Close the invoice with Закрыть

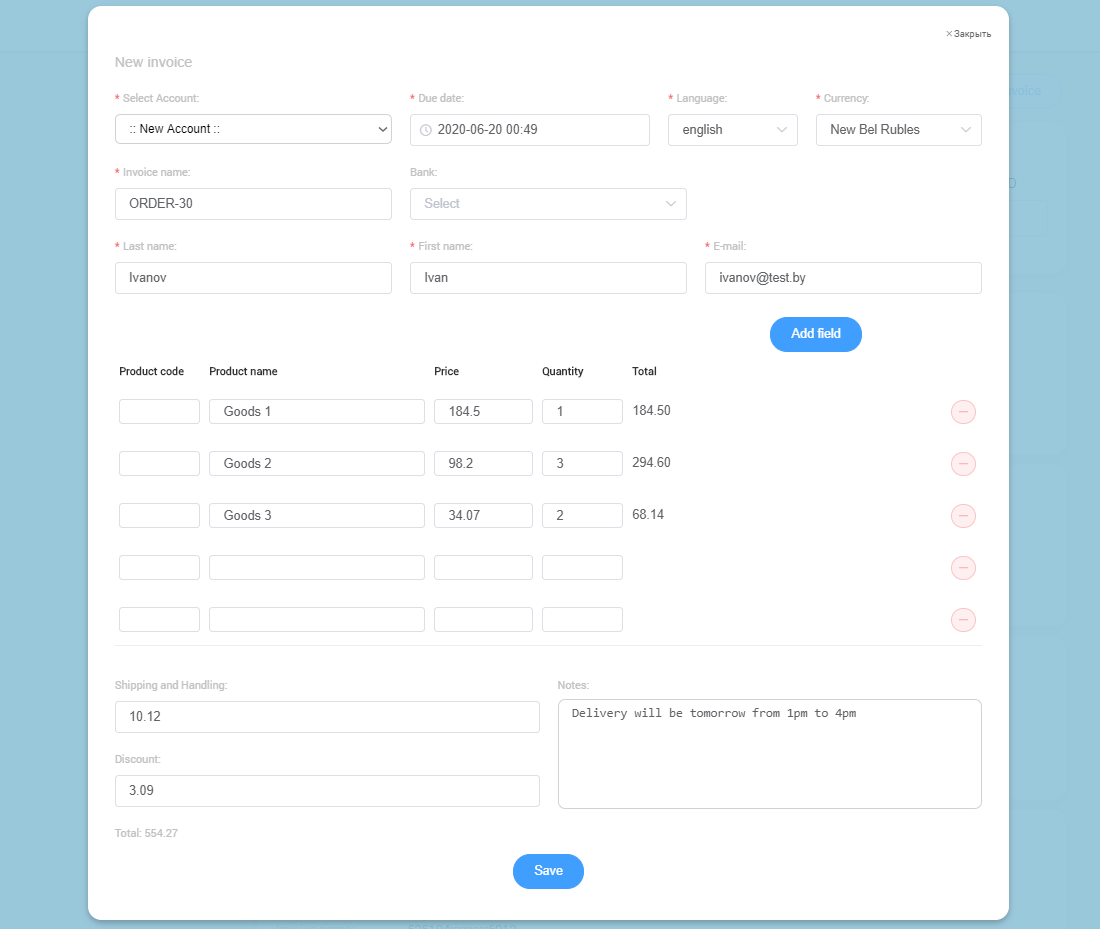pyautogui.click(x=968, y=33)
